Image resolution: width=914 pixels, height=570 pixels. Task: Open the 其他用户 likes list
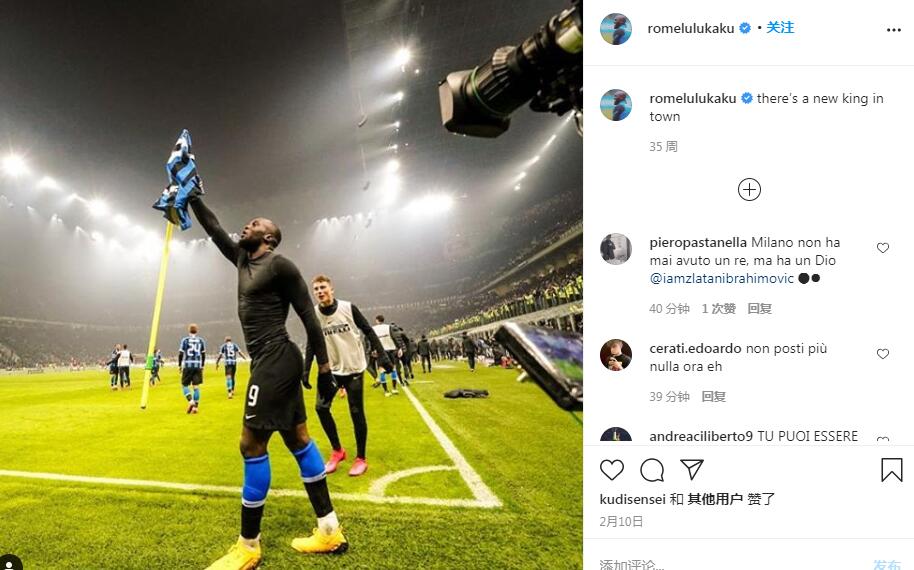click(x=715, y=499)
